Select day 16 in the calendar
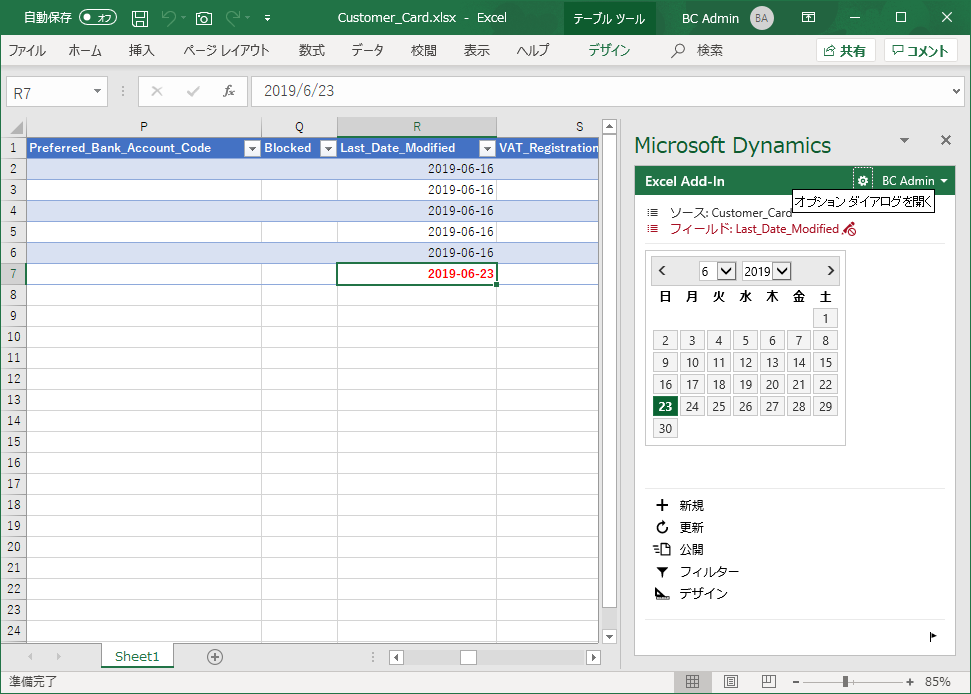Viewport: 971px width, 694px height. [665, 384]
